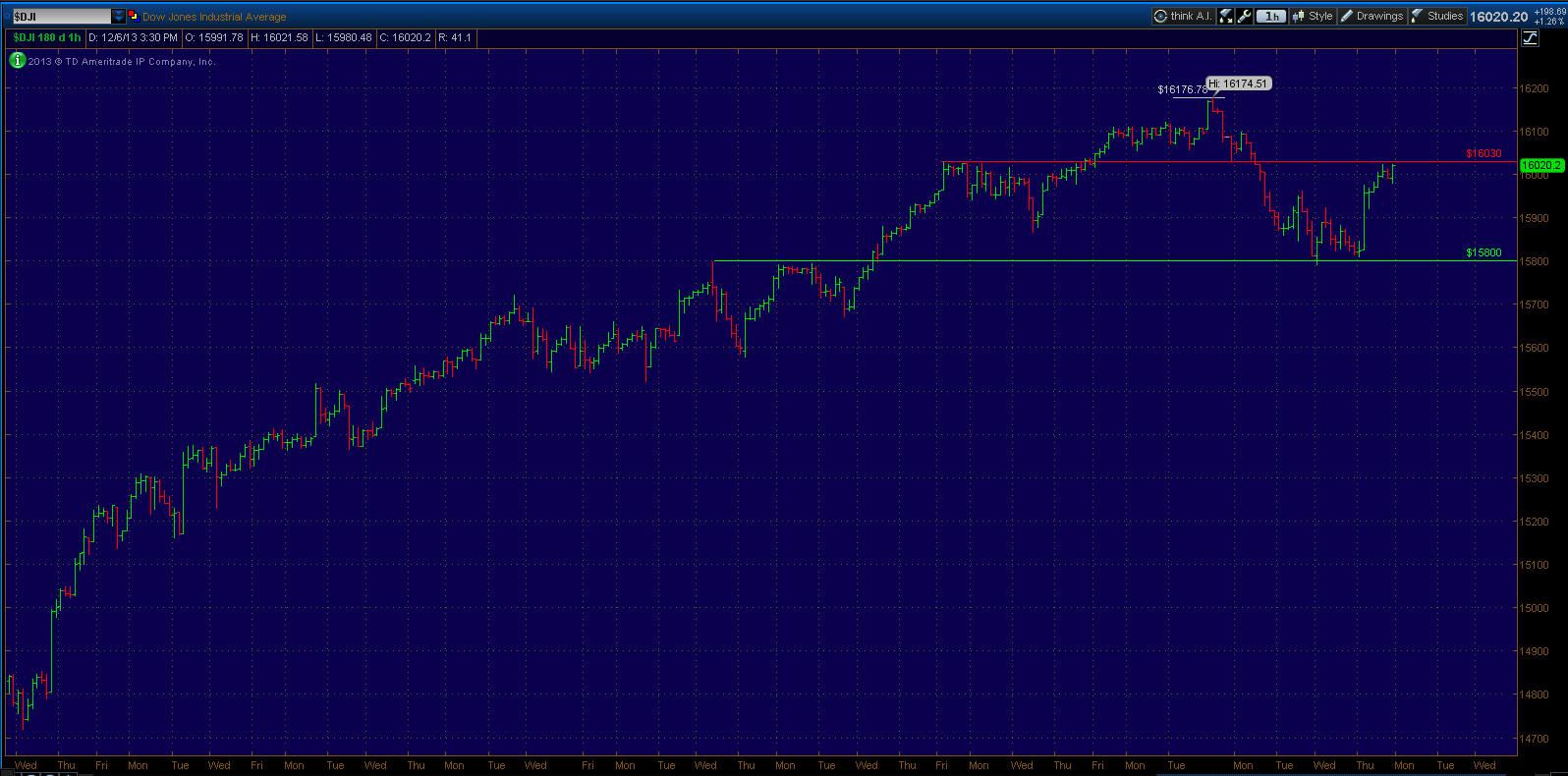Screen dimensions: 1568x776
Task: Expand the symbol selector dropdown arrow
Action: coord(119,17)
